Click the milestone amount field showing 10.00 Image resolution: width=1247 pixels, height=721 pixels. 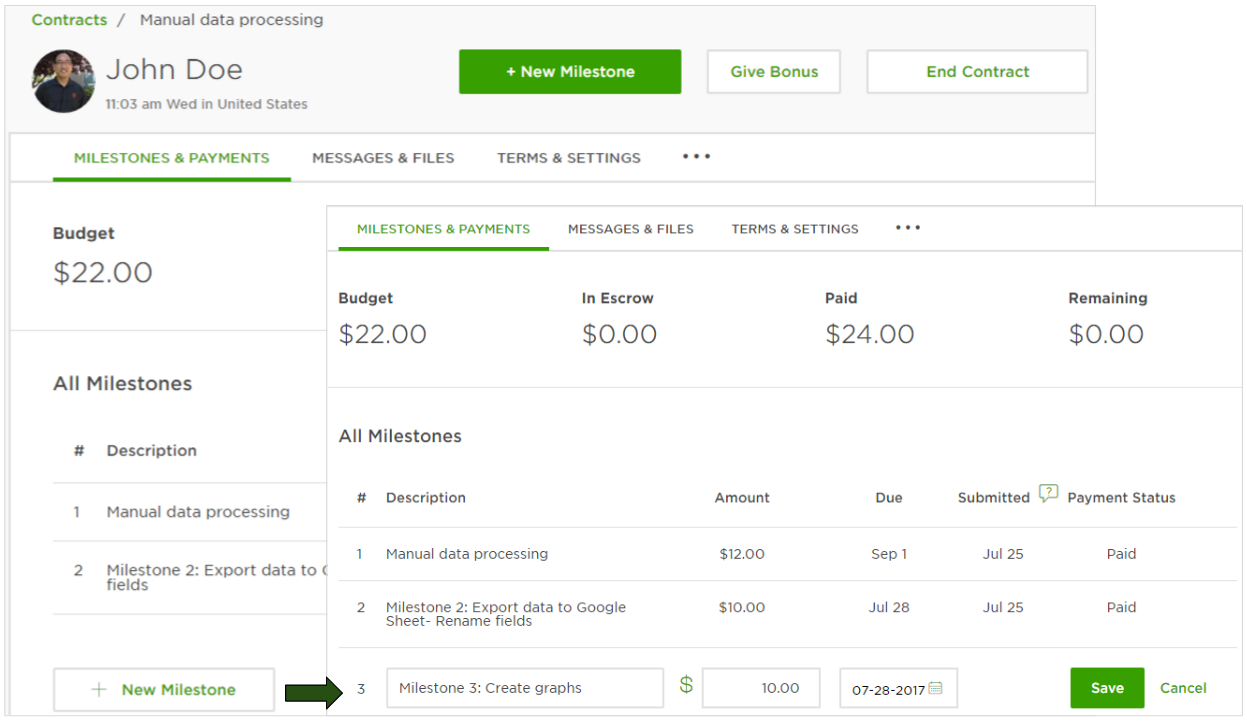[x=760, y=688]
